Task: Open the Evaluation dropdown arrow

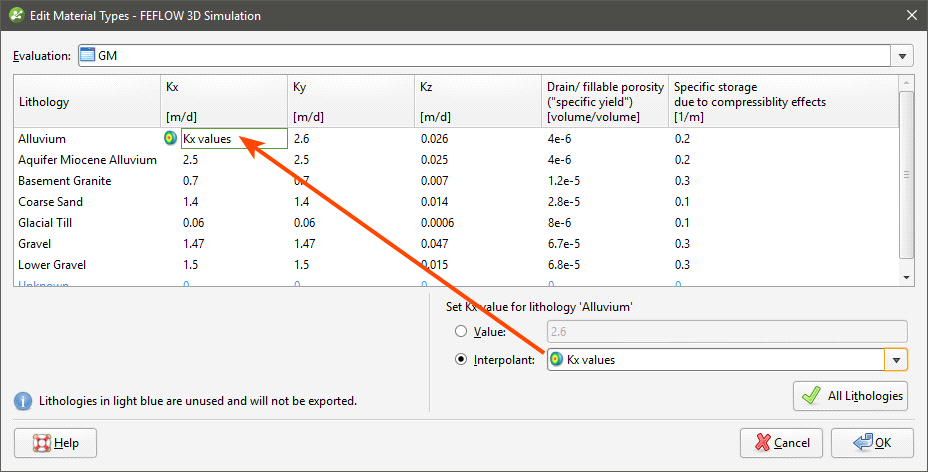Action: (903, 57)
